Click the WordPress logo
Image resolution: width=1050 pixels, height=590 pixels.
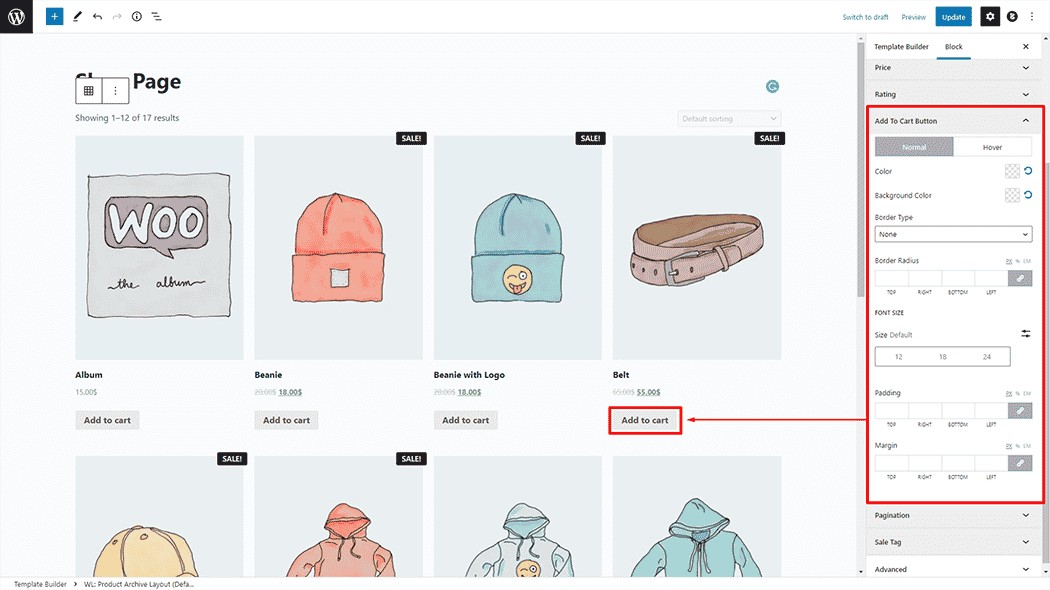(x=16, y=17)
